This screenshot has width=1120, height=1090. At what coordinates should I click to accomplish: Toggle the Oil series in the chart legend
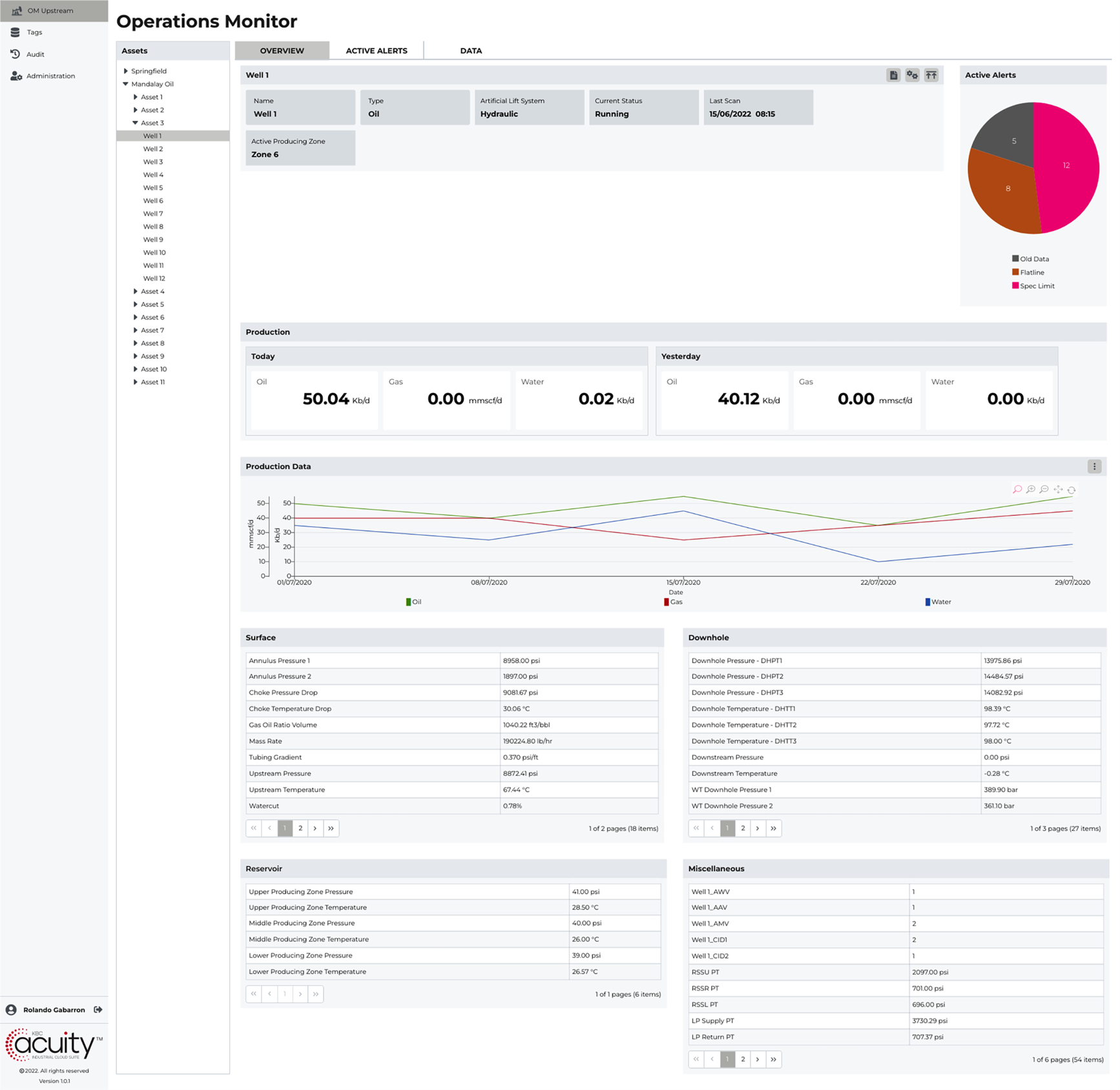413,602
